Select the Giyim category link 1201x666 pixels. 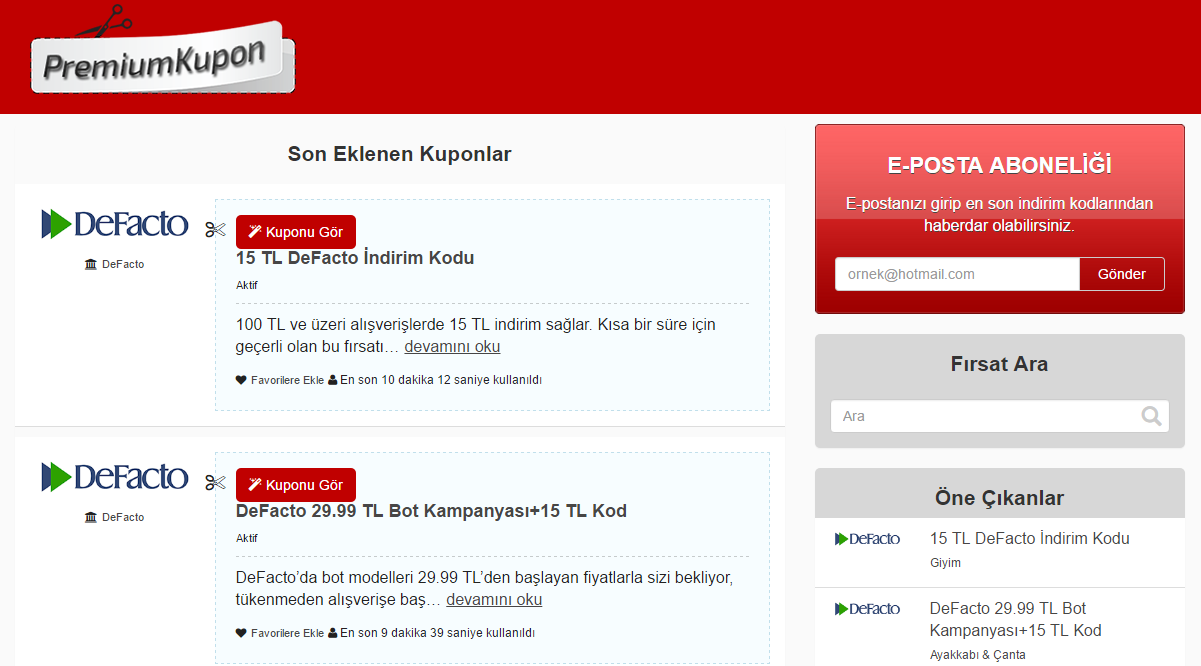(x=944, y=562)
